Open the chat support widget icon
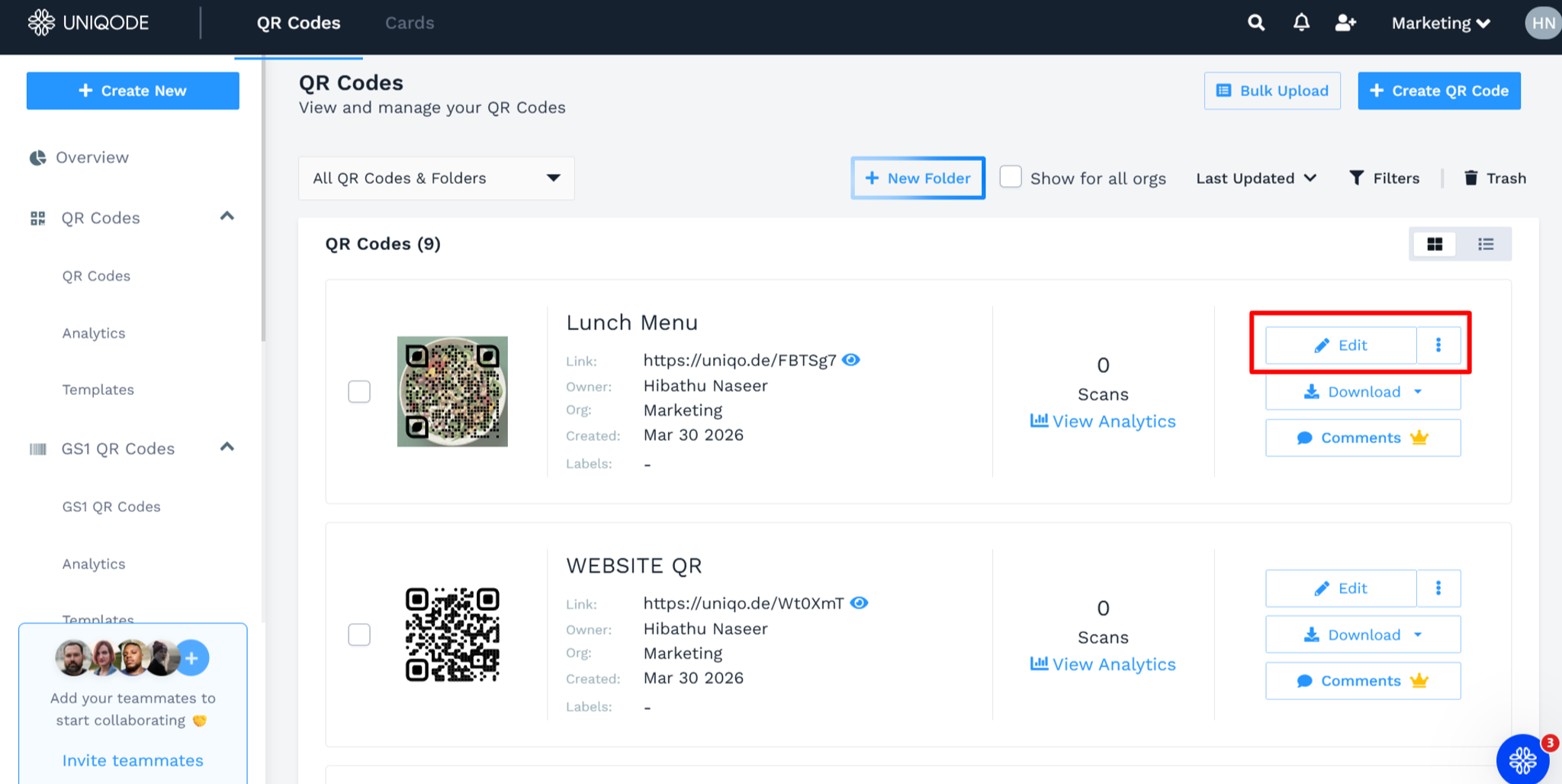The width and height of the screenshot is (1562, 784). [1522, 760]
